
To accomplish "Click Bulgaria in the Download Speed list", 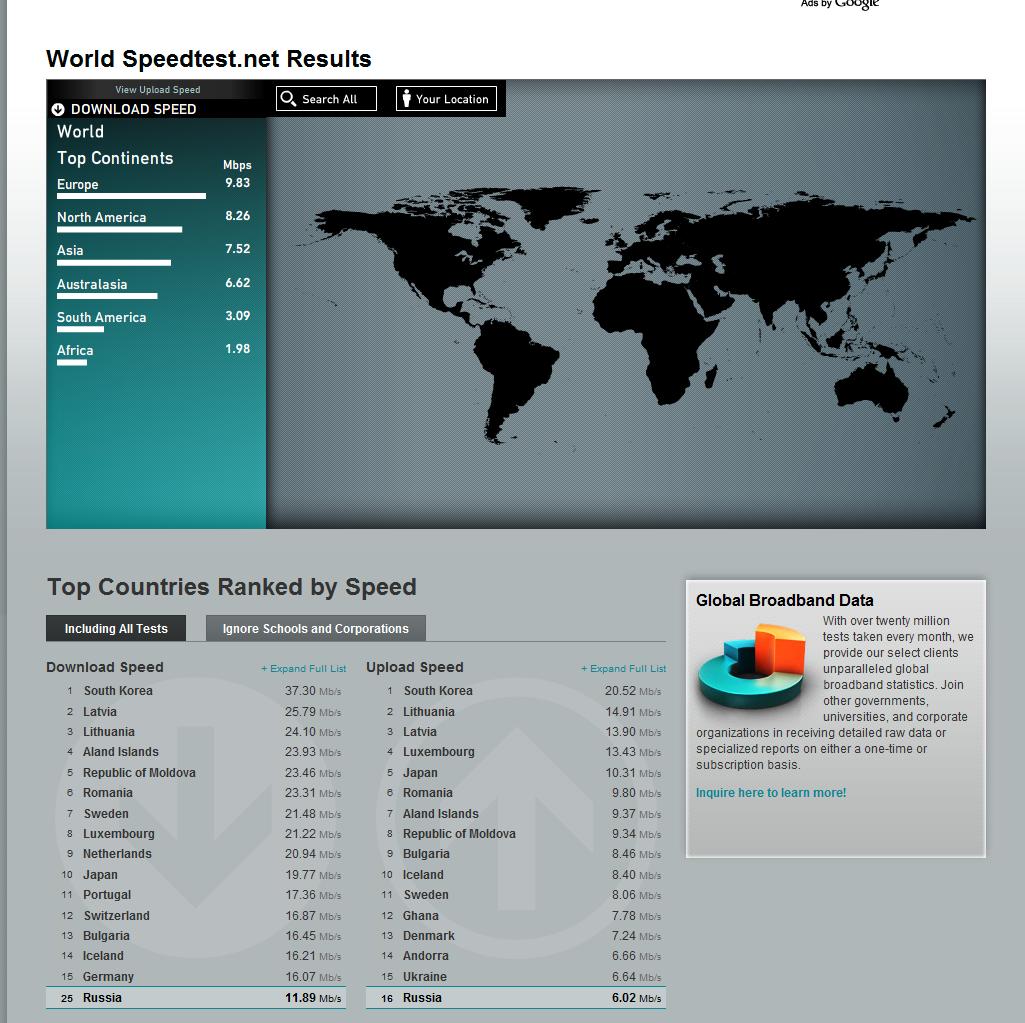I will click(106, 935).
